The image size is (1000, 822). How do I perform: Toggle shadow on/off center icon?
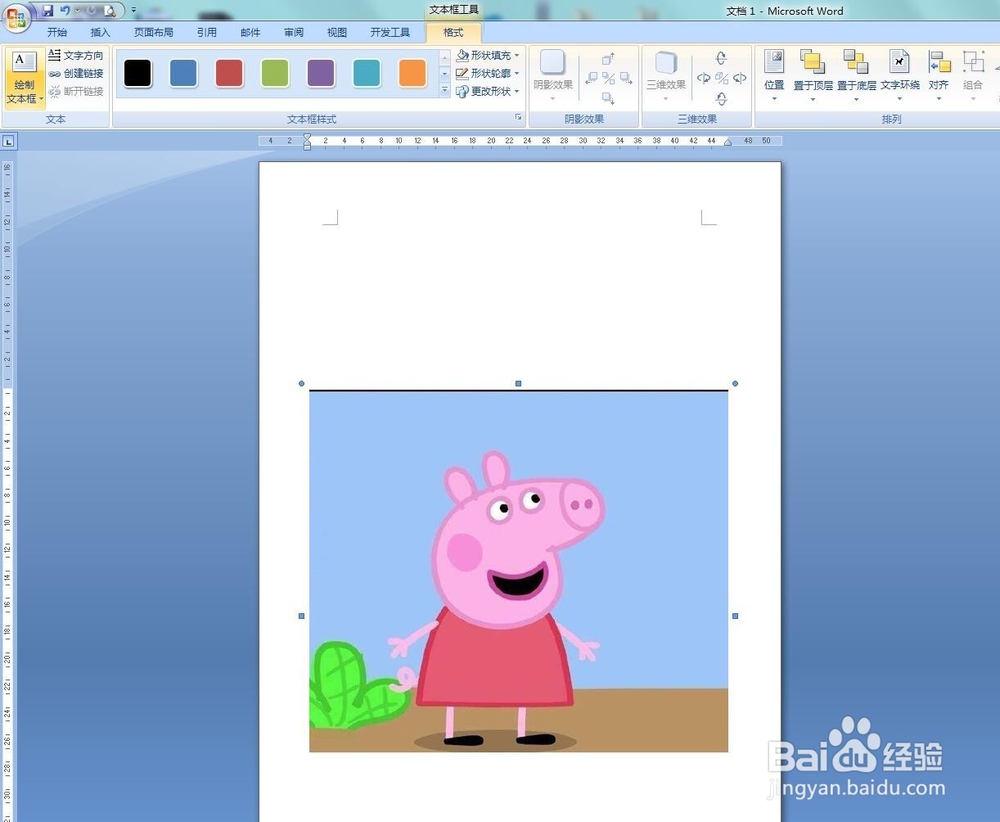[608, 78]
